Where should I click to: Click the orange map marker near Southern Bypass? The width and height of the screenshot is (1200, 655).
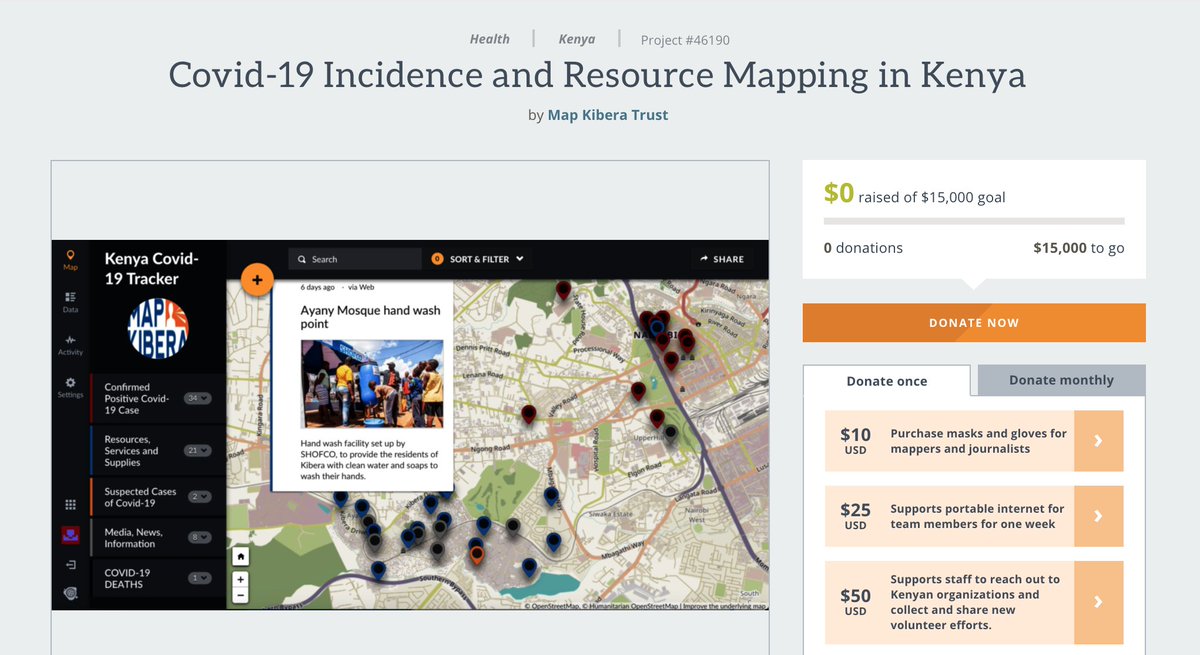pos(477,555)
